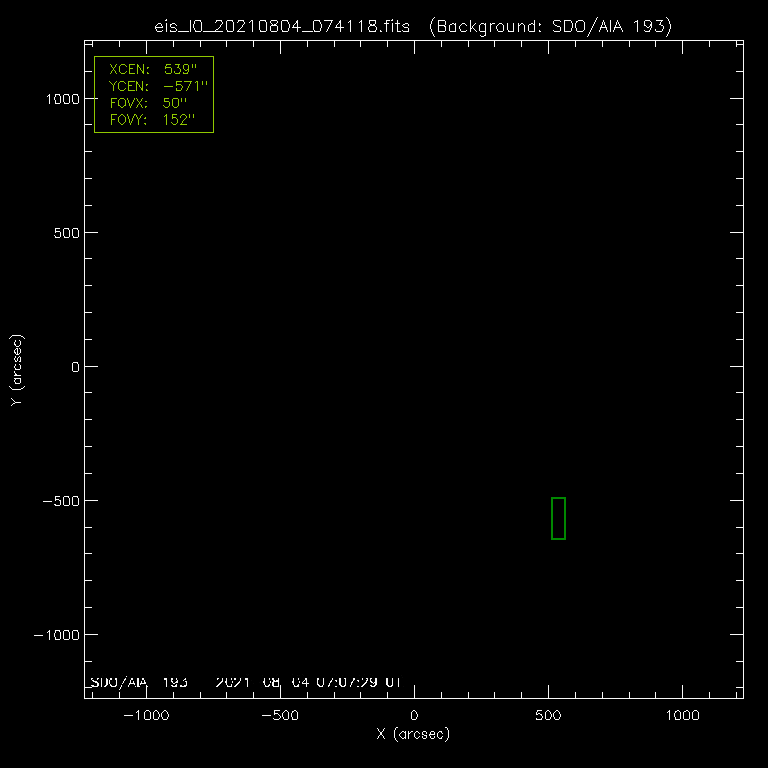Click the 1000 tick label on X axis

pyautogui.click(x=682, y=716)
